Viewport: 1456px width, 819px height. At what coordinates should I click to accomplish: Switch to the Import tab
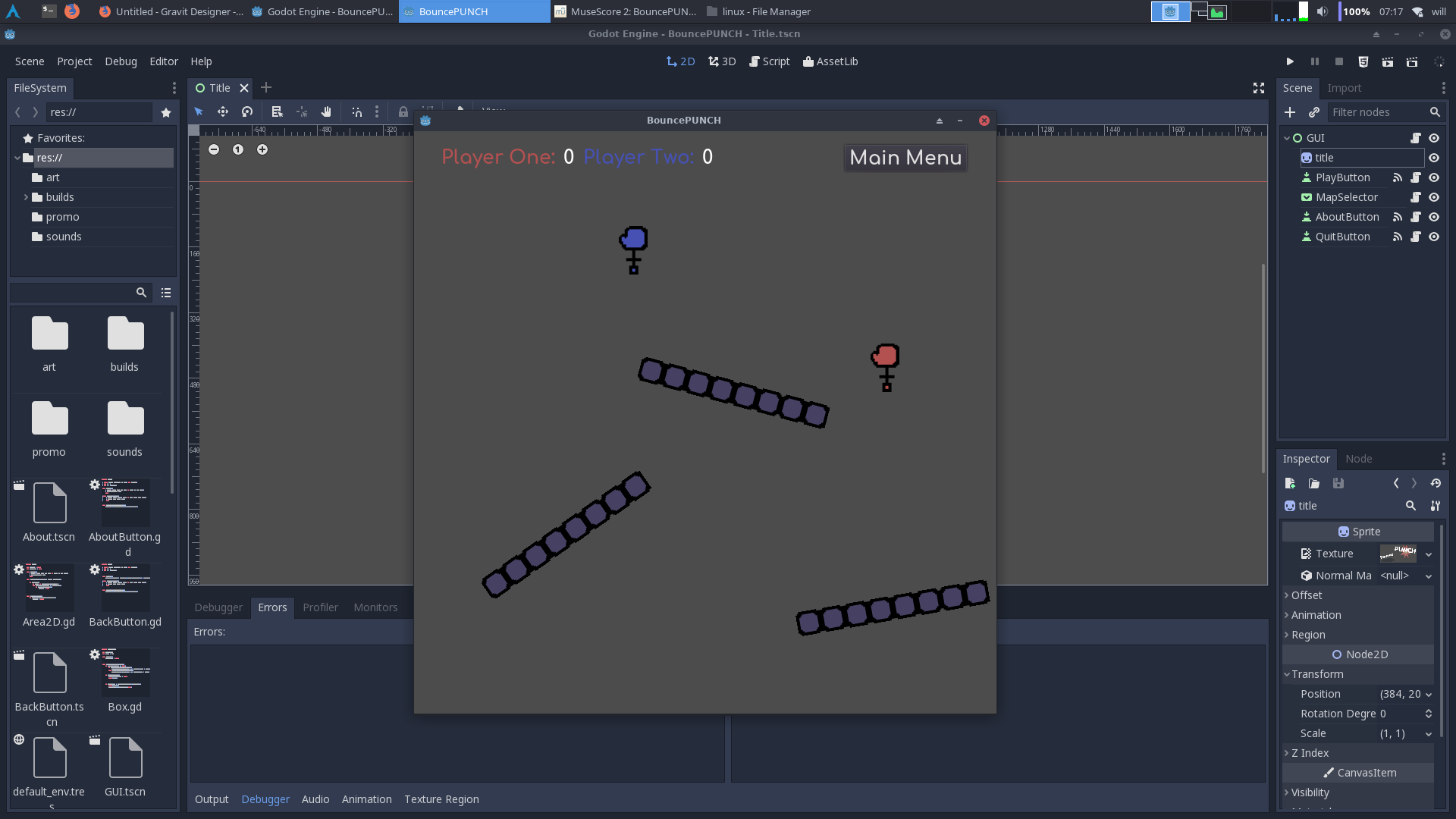1344,88
